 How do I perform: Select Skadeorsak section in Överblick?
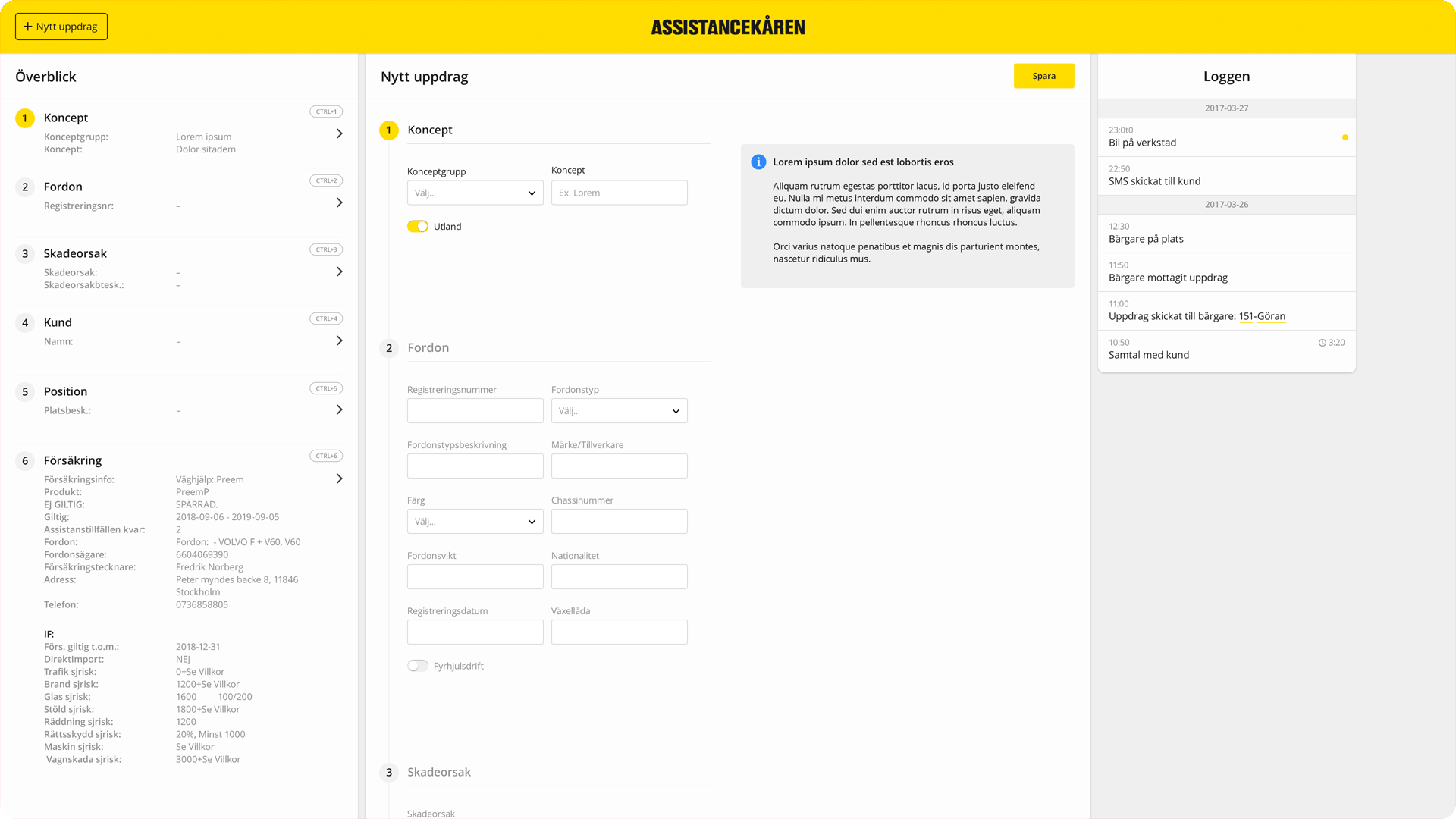[x=179, y=271]
